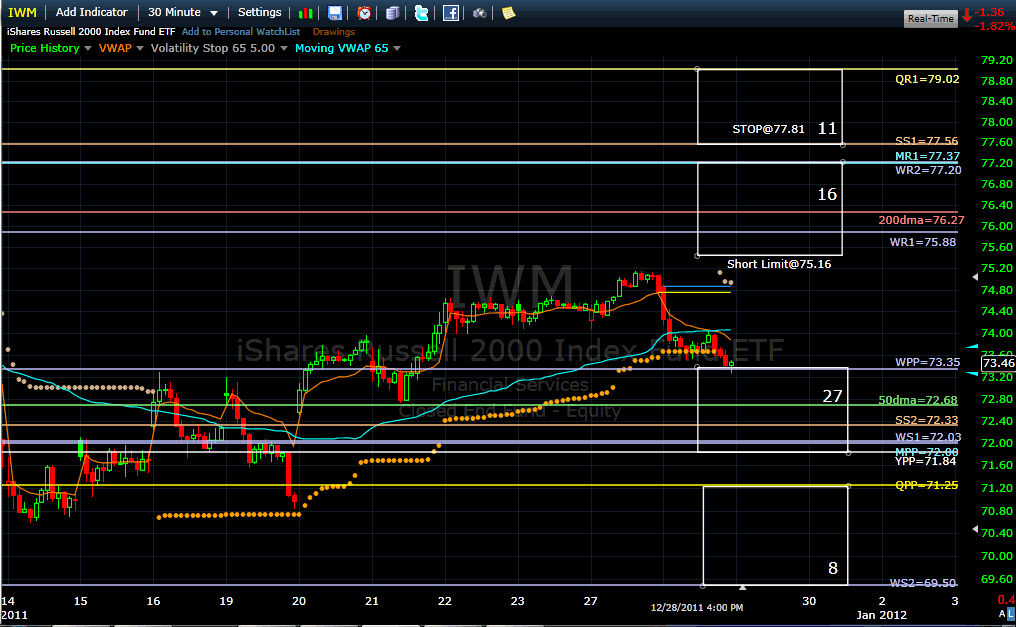Click the MR1=77.37 level label
Image resolution: width=1016 pixels, height=627 pixels.
(927, 156)
